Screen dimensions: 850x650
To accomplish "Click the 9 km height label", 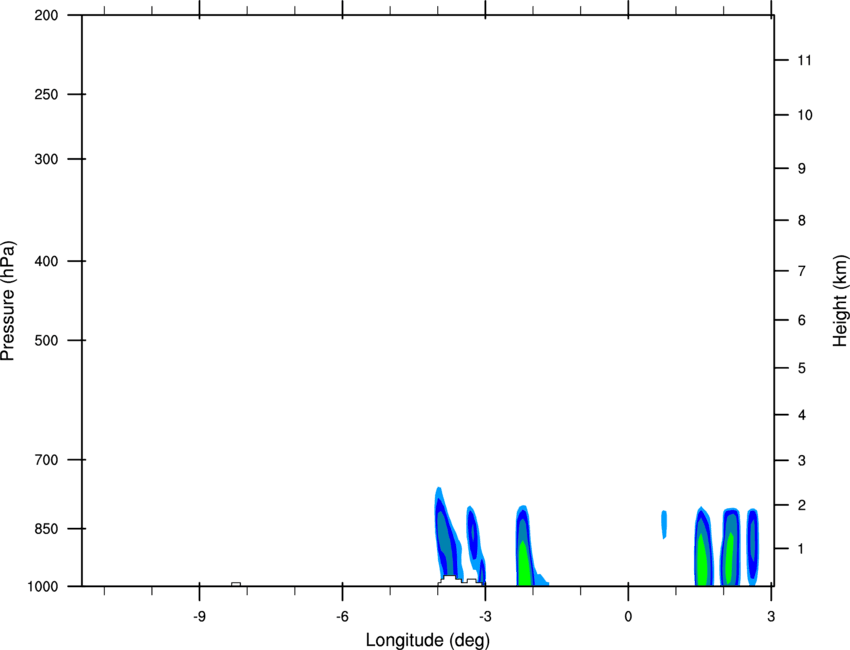I will point(802,169).
